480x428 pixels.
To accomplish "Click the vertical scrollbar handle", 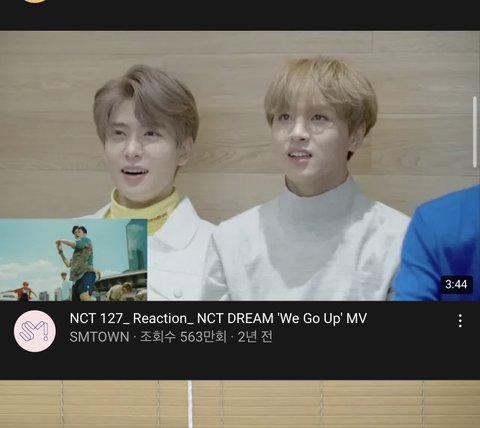I will click(x=475, y=132).
